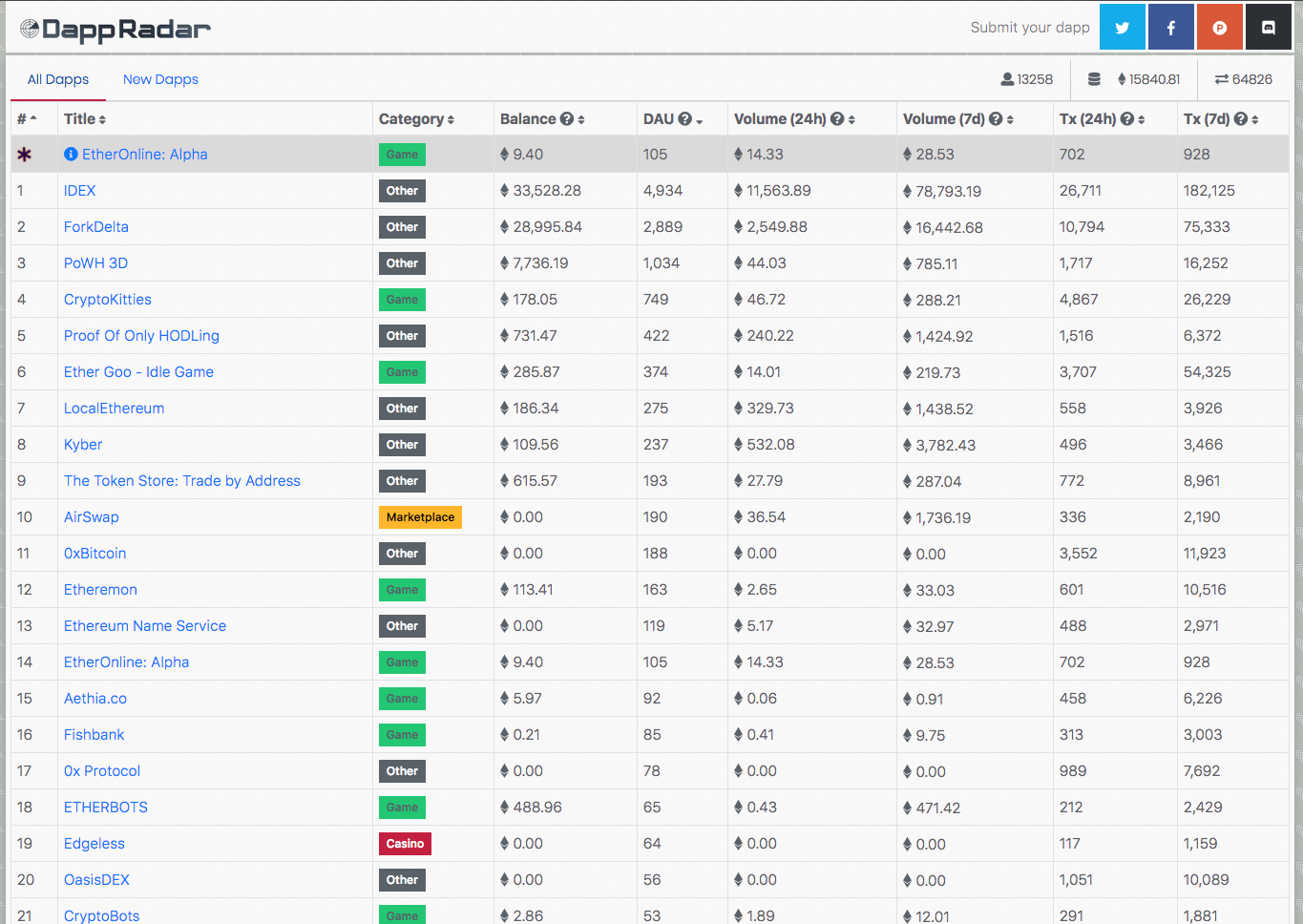
Task: Open Ethereum Name Service link
Action: pos(145,625)
